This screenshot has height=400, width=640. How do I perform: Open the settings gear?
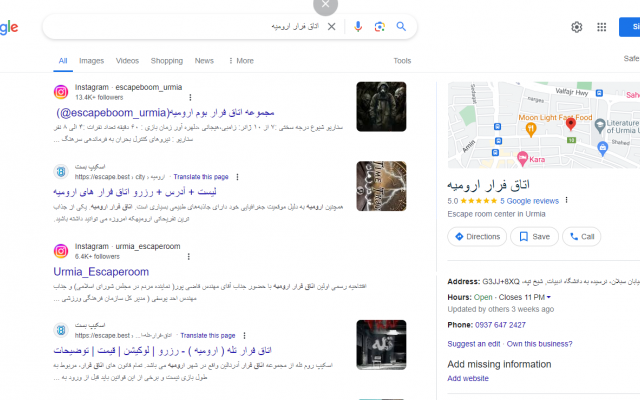click(576, 27)
